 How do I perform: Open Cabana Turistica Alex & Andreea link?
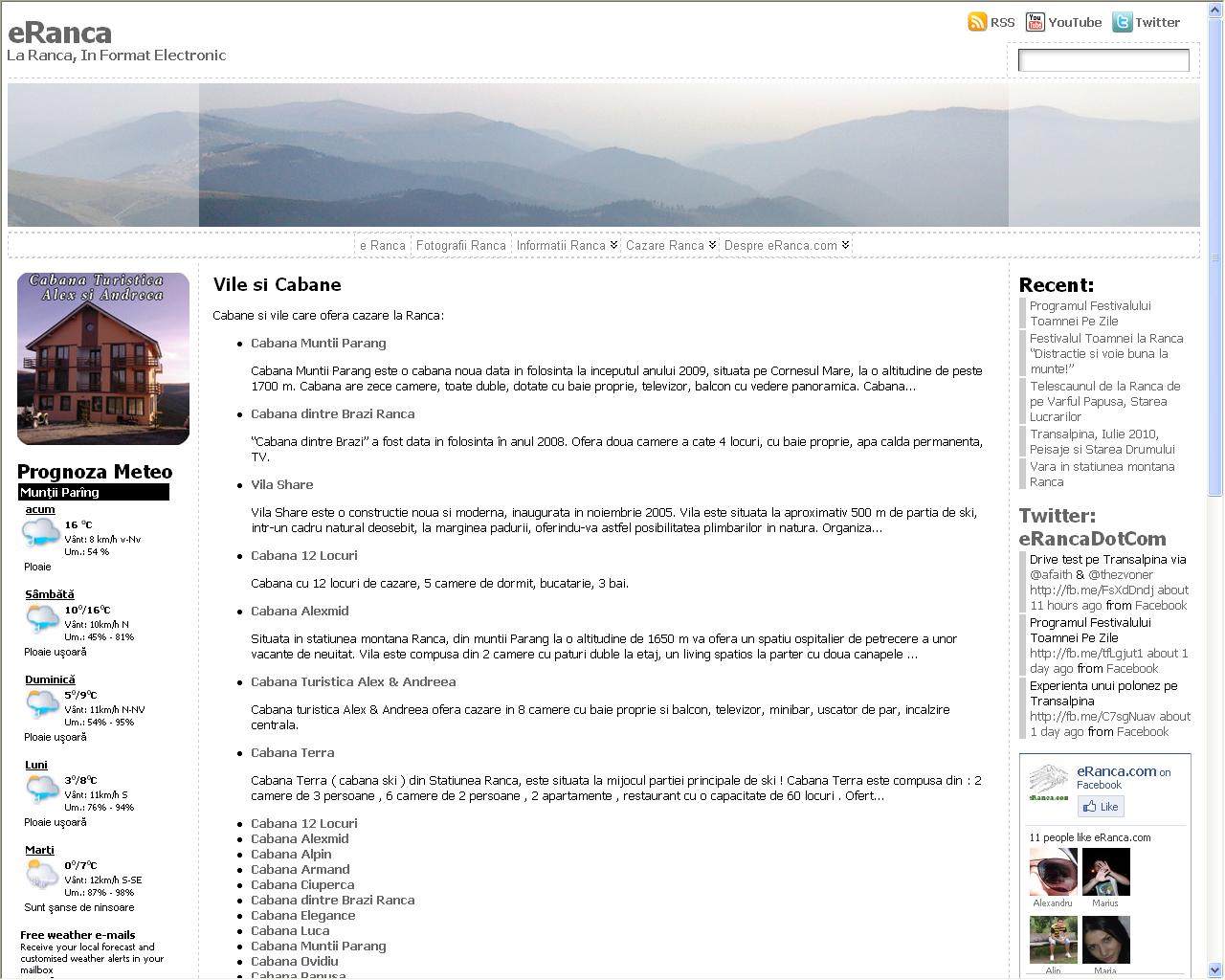point(353,681)
